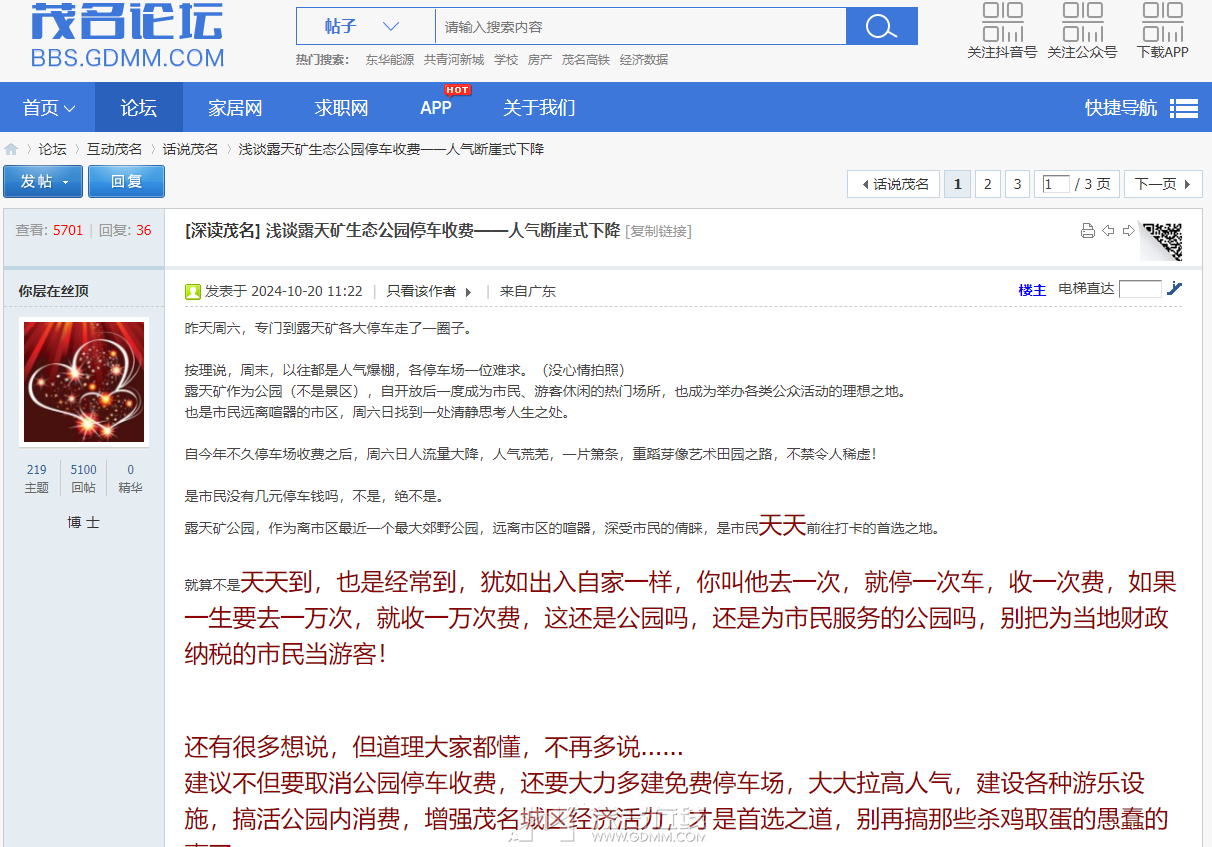Click the author's heart avatar image
Viewport: 1212px width, 847px height.
point(84,382)
